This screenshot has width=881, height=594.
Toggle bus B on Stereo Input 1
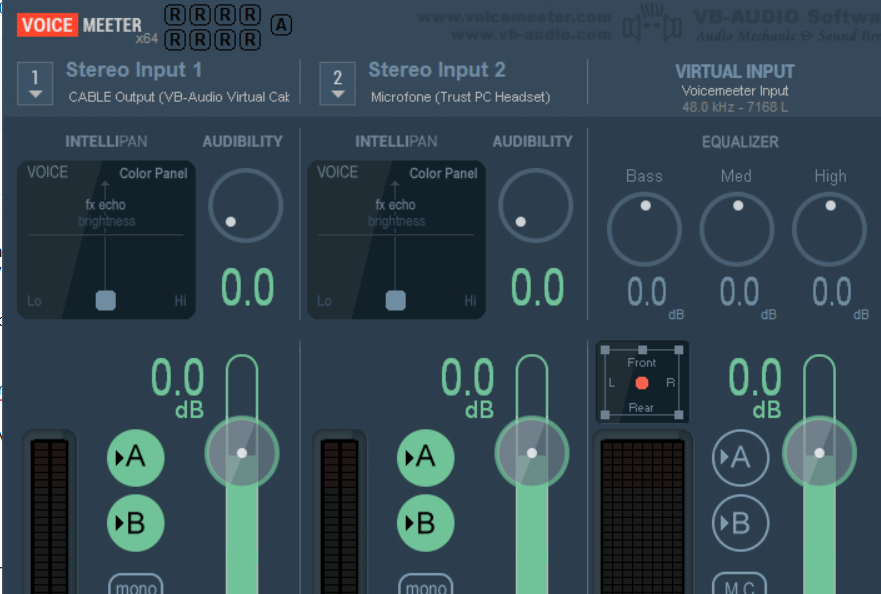pyautogui.click(x=135, y=523)
